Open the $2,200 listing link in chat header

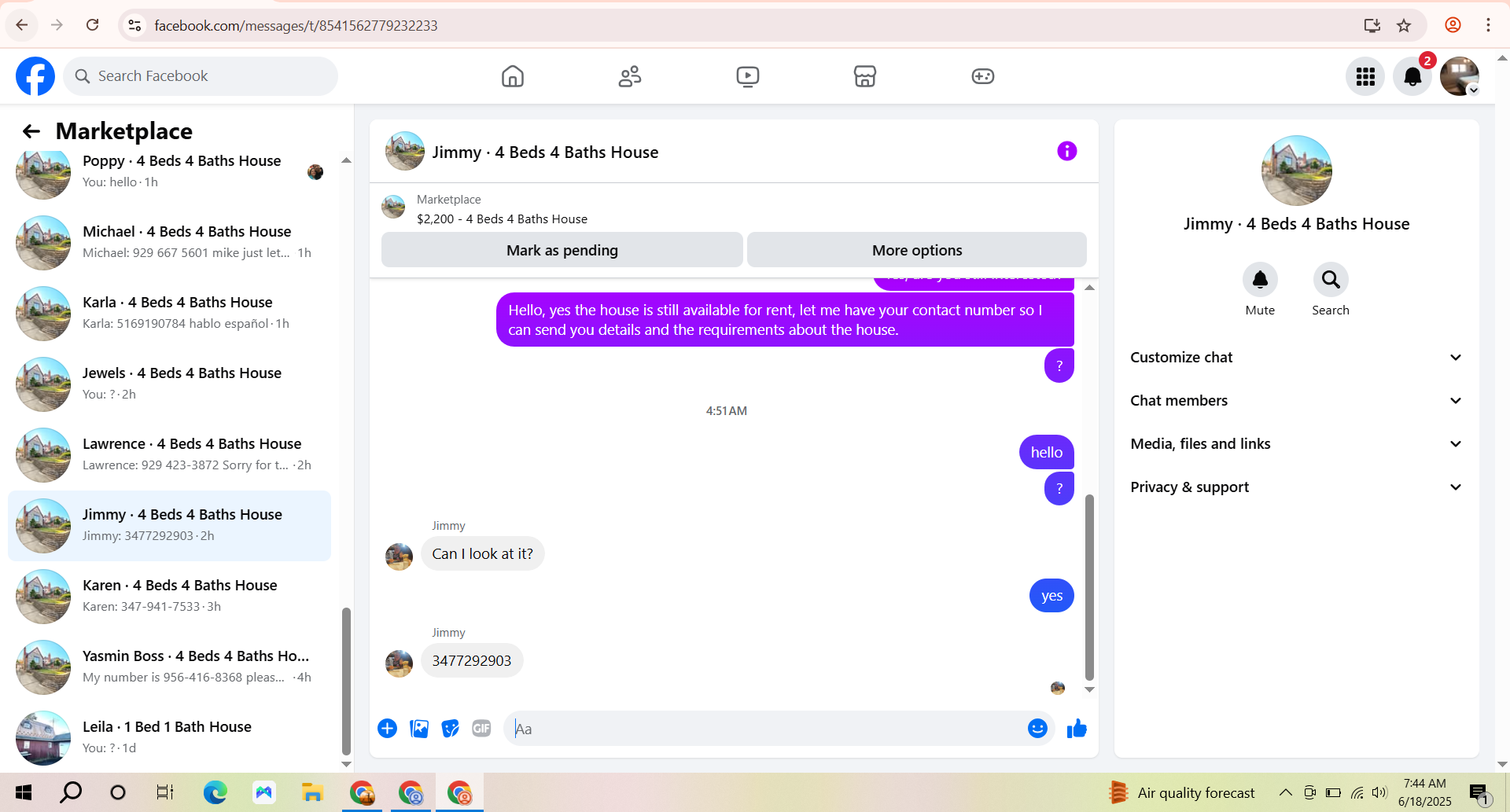pyautogui.click(x=502, y=219)
